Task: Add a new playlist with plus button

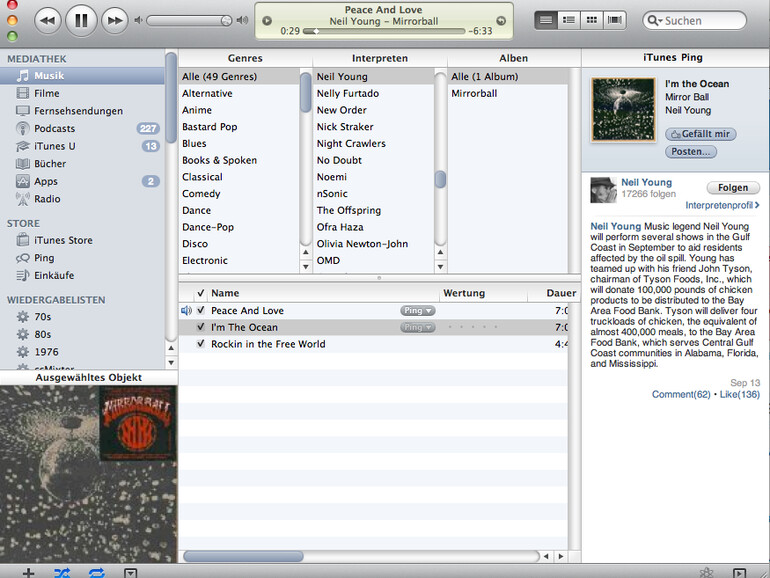Action: [x=28, y=573]
